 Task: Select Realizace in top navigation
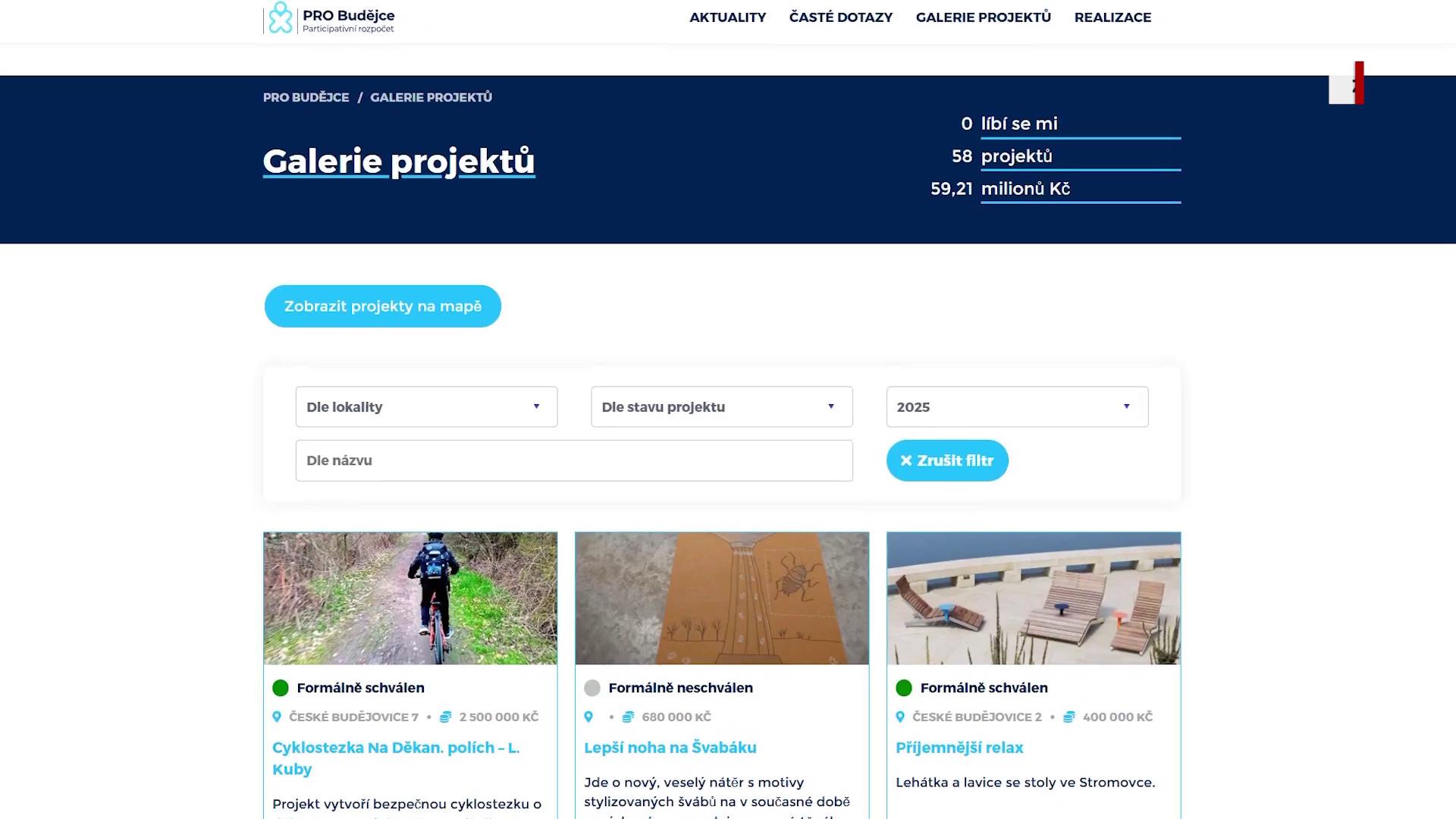1112,17
